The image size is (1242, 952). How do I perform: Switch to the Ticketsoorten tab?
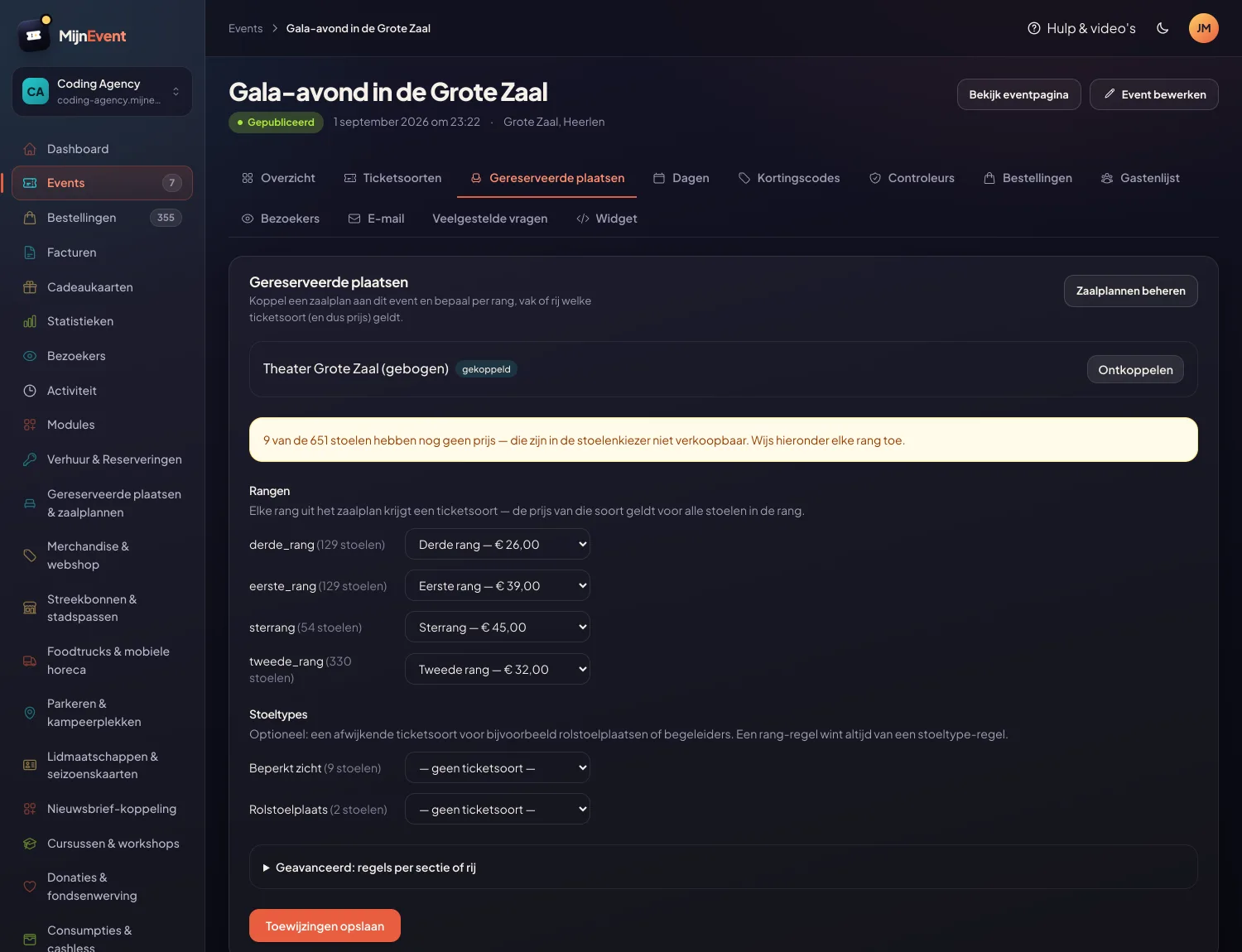pyautogui.click(x=392, y=178)
